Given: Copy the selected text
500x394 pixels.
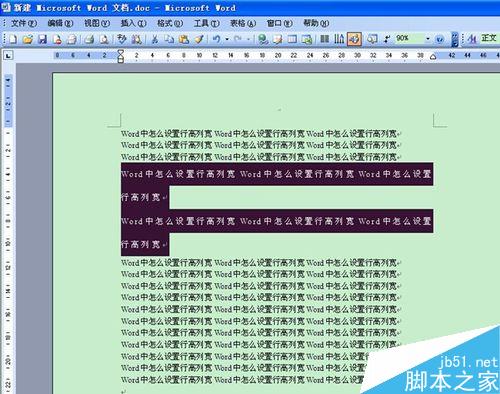Looking at the screenshot, I should tap(169, 39).
